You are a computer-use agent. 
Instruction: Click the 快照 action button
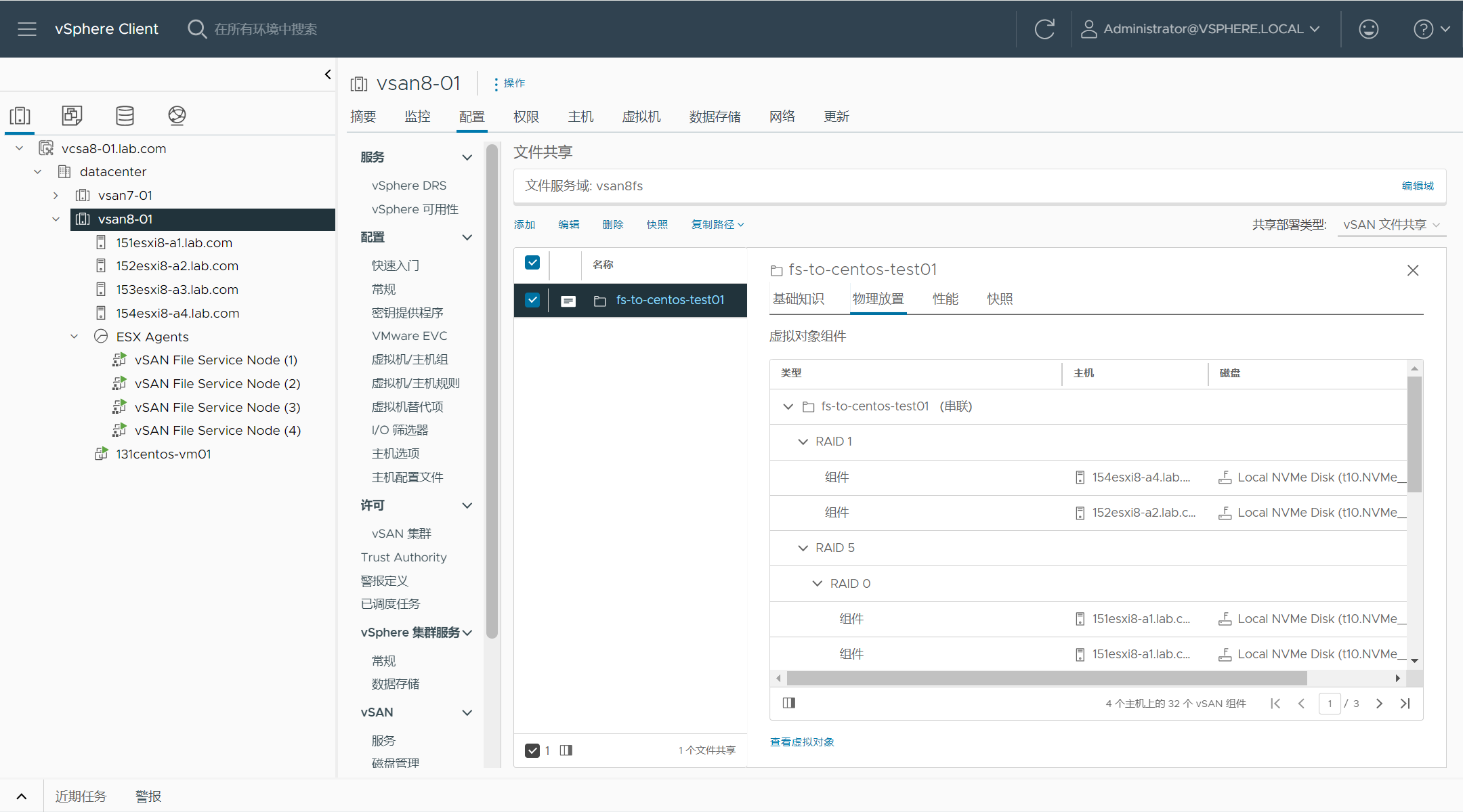point(657,225)
